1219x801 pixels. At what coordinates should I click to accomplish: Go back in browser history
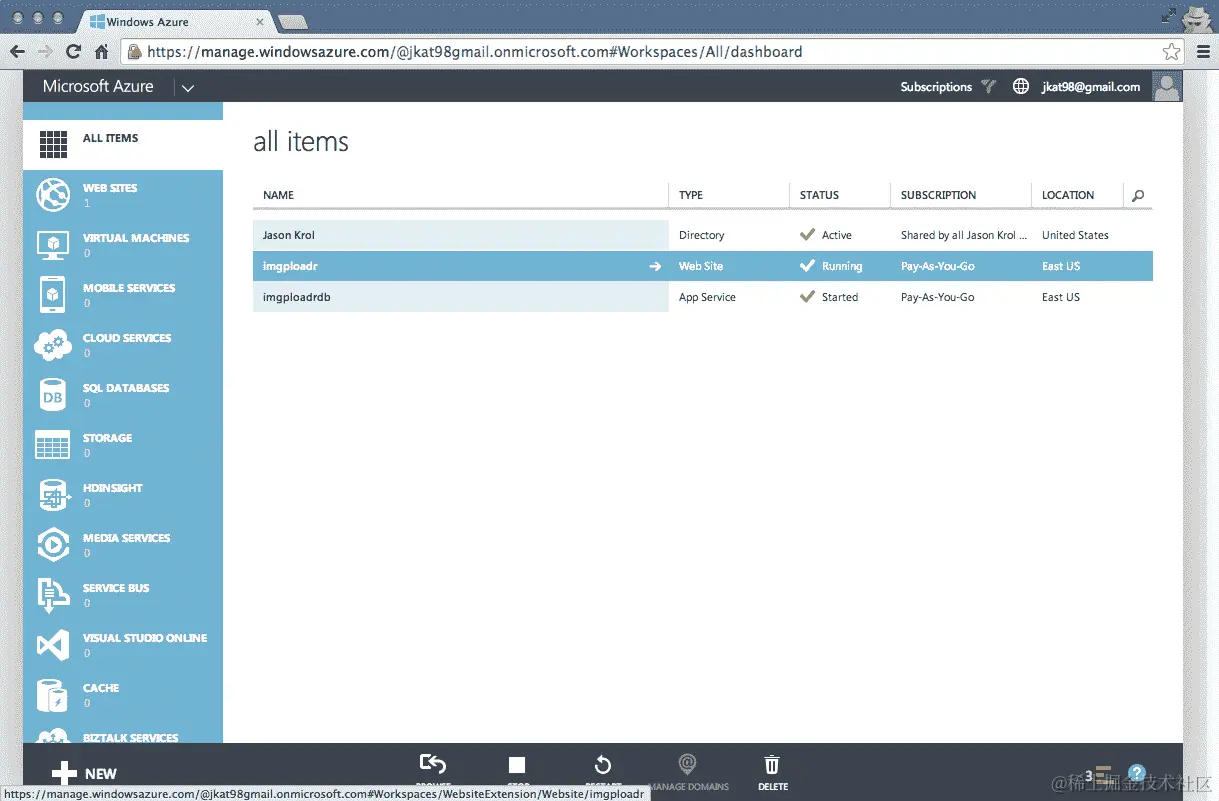pos(17,52)
